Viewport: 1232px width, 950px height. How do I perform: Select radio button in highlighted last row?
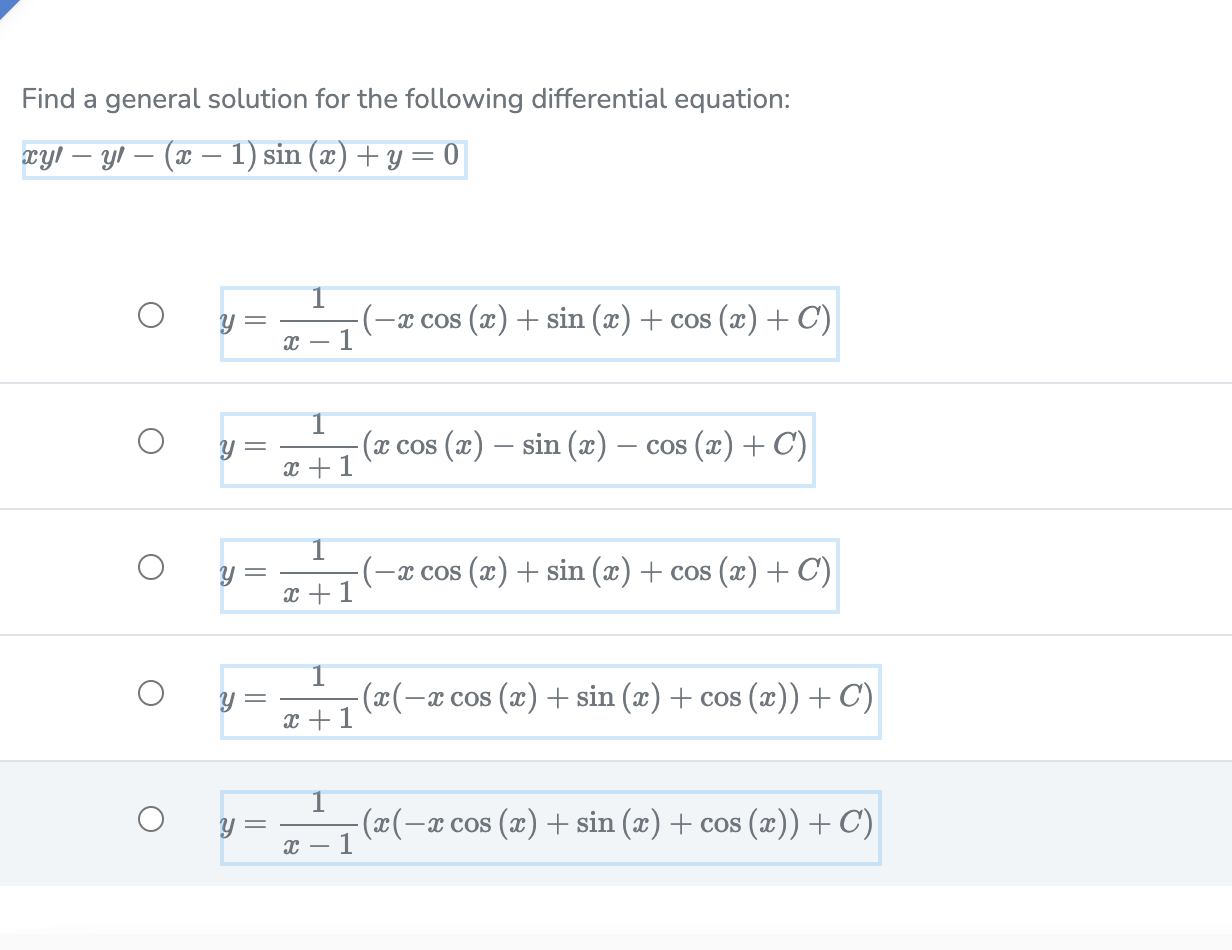tap(150, 819)
